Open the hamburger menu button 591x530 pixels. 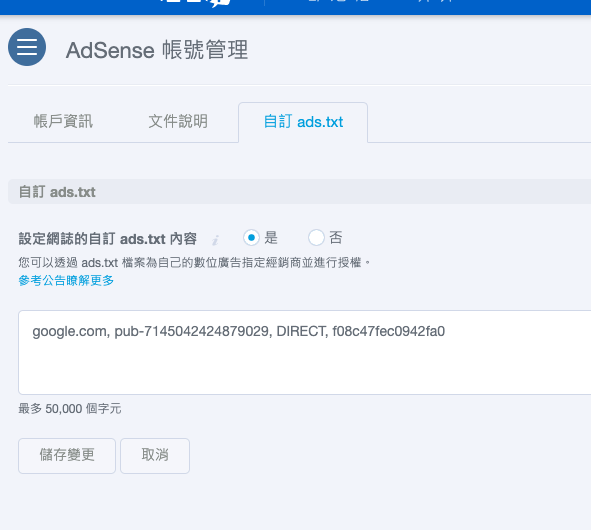[x=27, y=47]
